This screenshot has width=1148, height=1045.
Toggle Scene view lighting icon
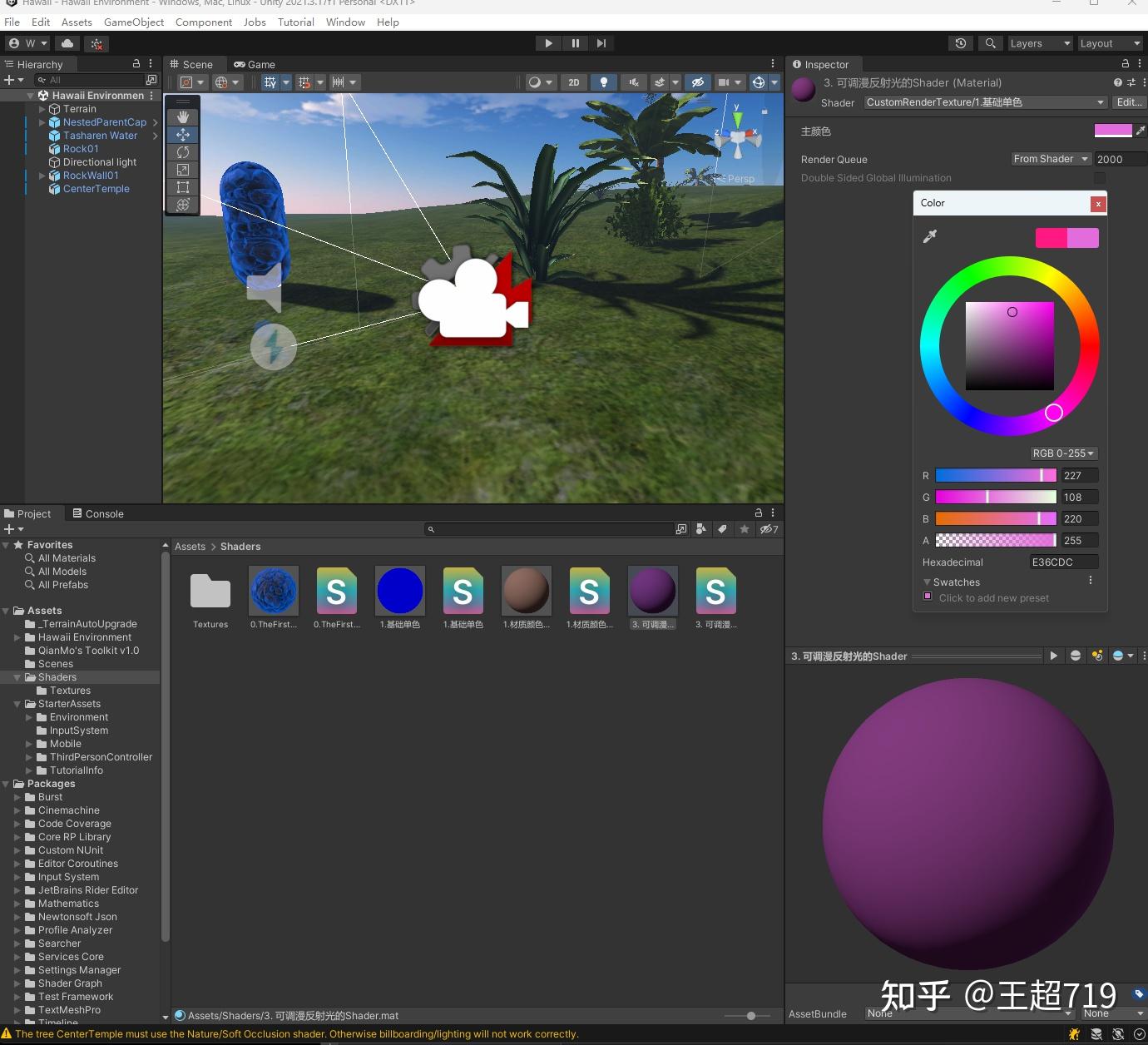[x=603, y=82]
